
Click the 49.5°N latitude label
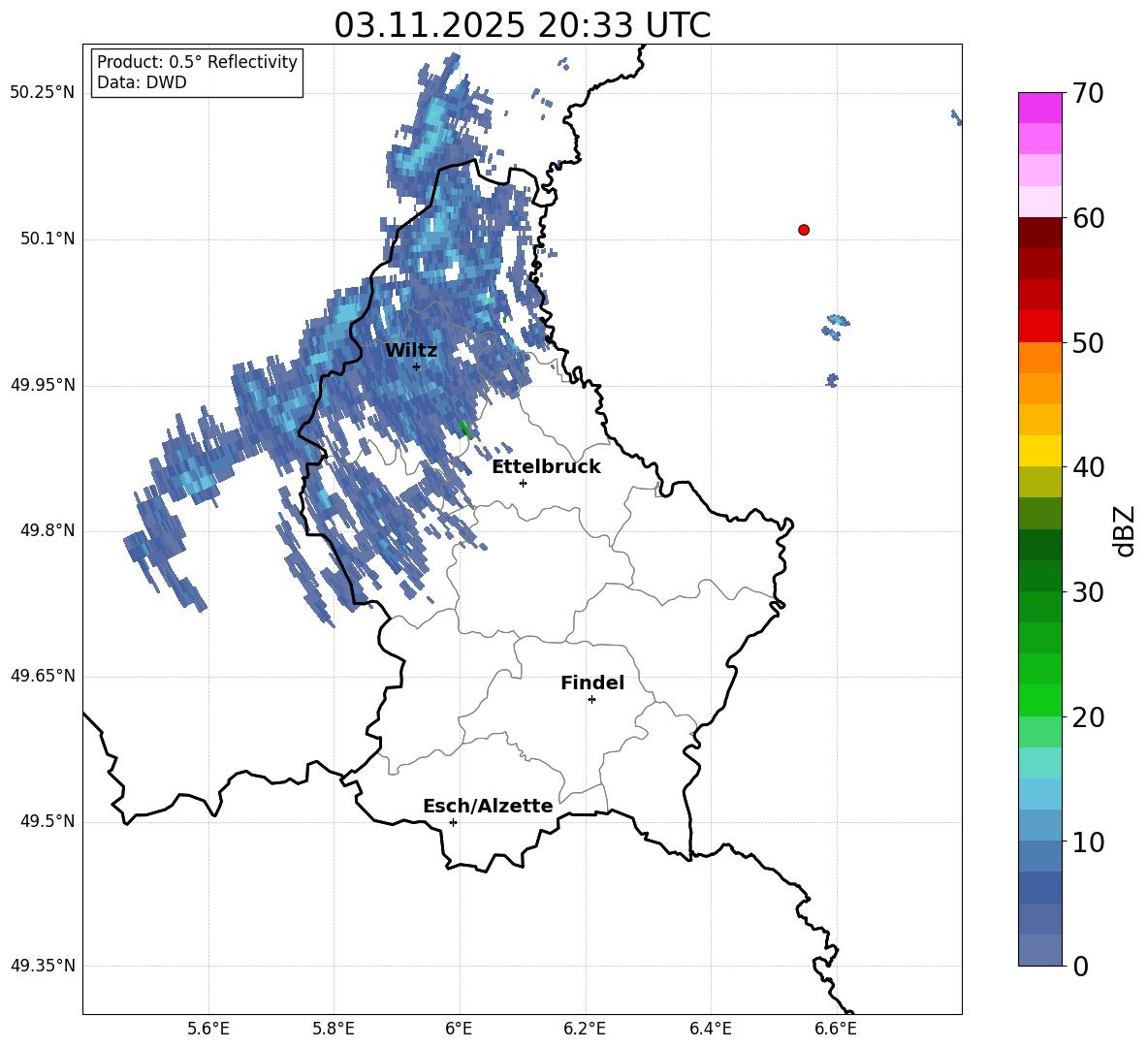click(47, 821)
